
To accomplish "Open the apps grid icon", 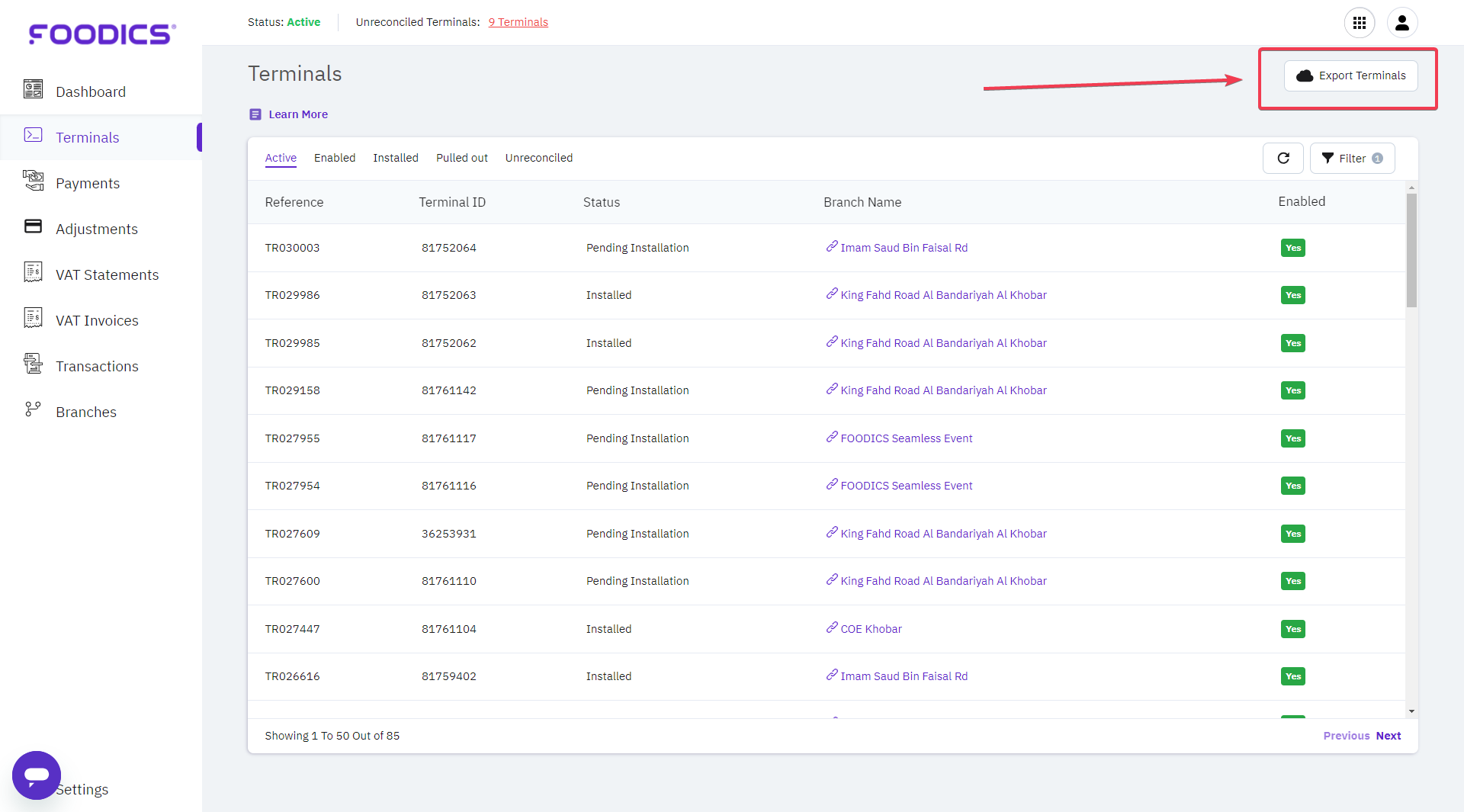I will pos(1359,23).
